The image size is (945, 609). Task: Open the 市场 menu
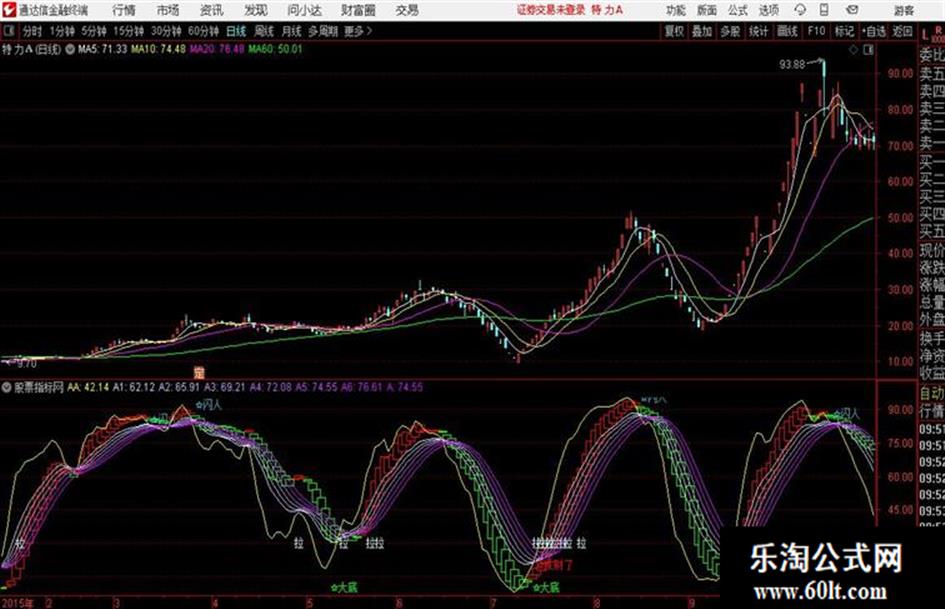[168, 10]
